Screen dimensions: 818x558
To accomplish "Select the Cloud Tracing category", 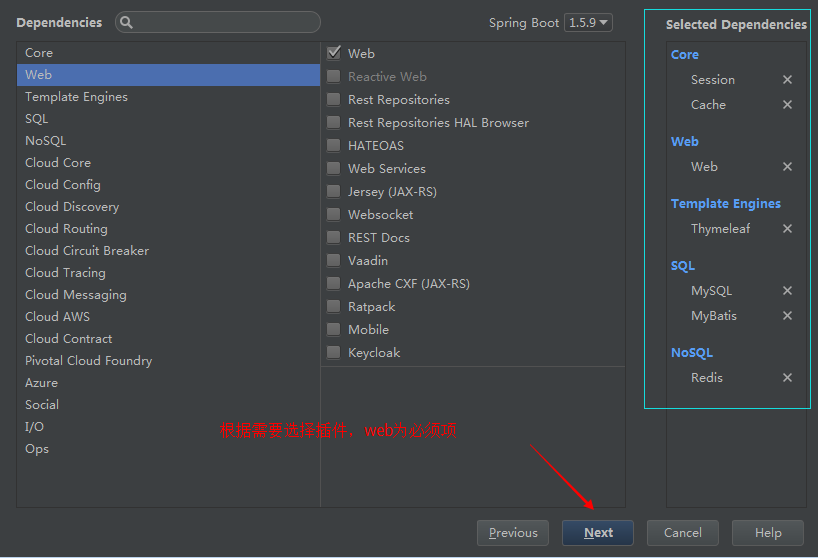I will (168, 273).
